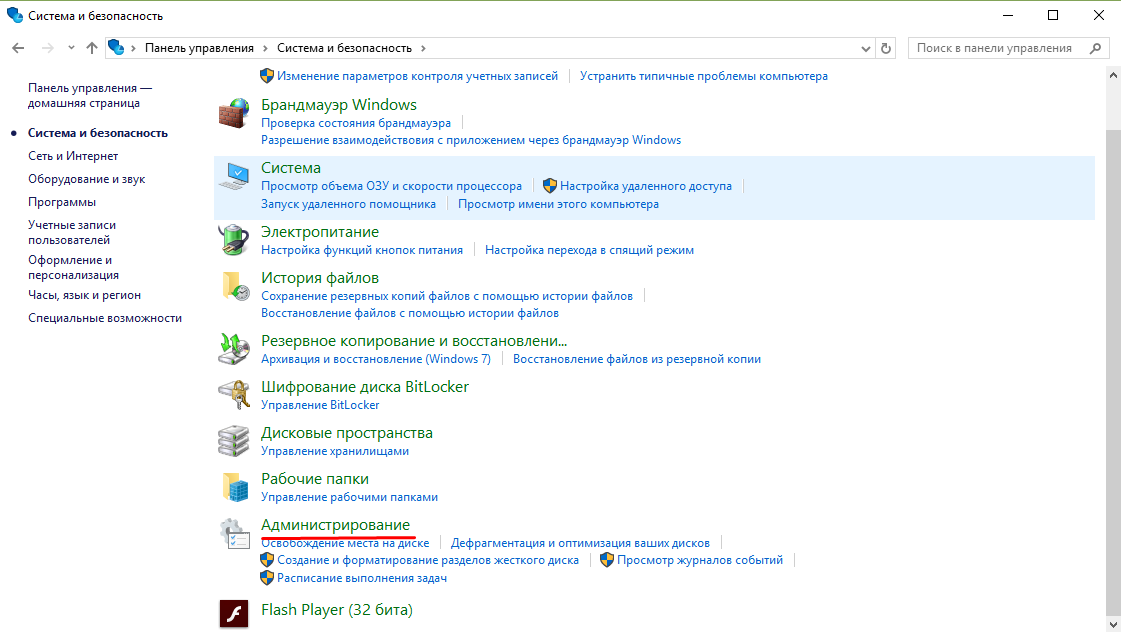Select 'Сеть и Интернет' in sidebar
Viewport: 1121px width, 632px height.
pos(73,156)
